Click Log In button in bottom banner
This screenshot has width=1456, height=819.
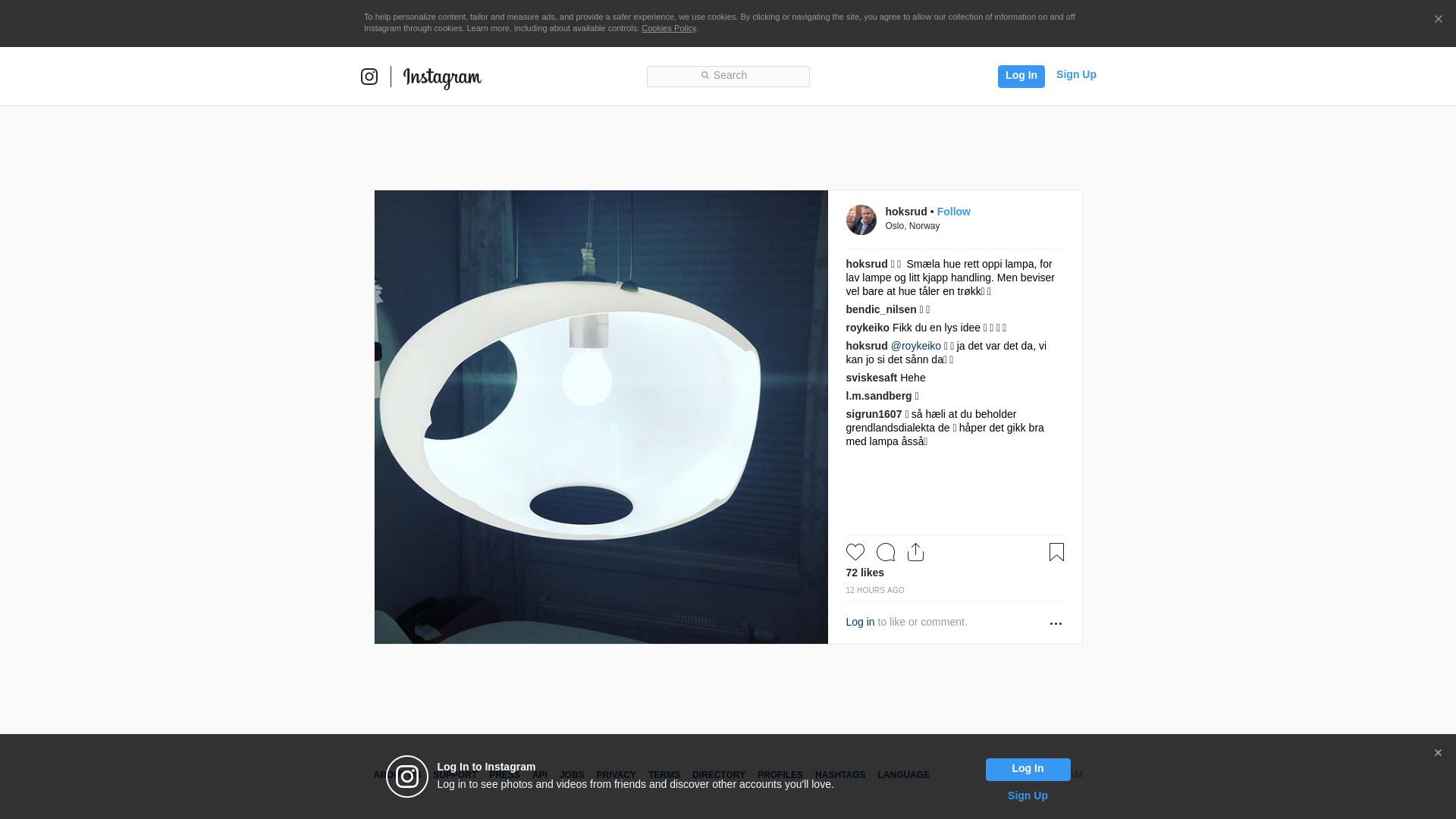[x=1028, y=769]
